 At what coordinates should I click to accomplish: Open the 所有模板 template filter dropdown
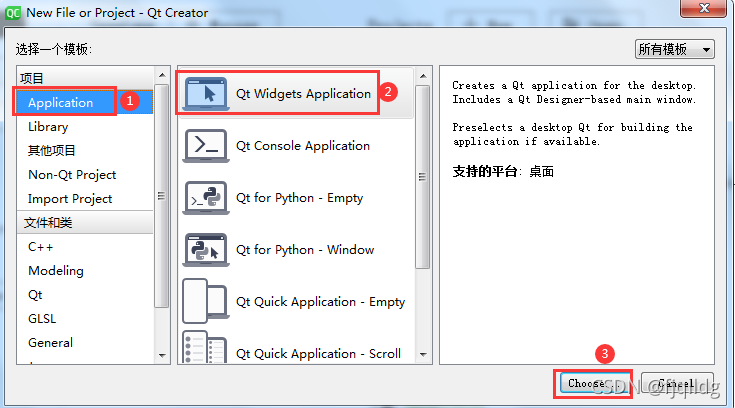pos(675,49)
